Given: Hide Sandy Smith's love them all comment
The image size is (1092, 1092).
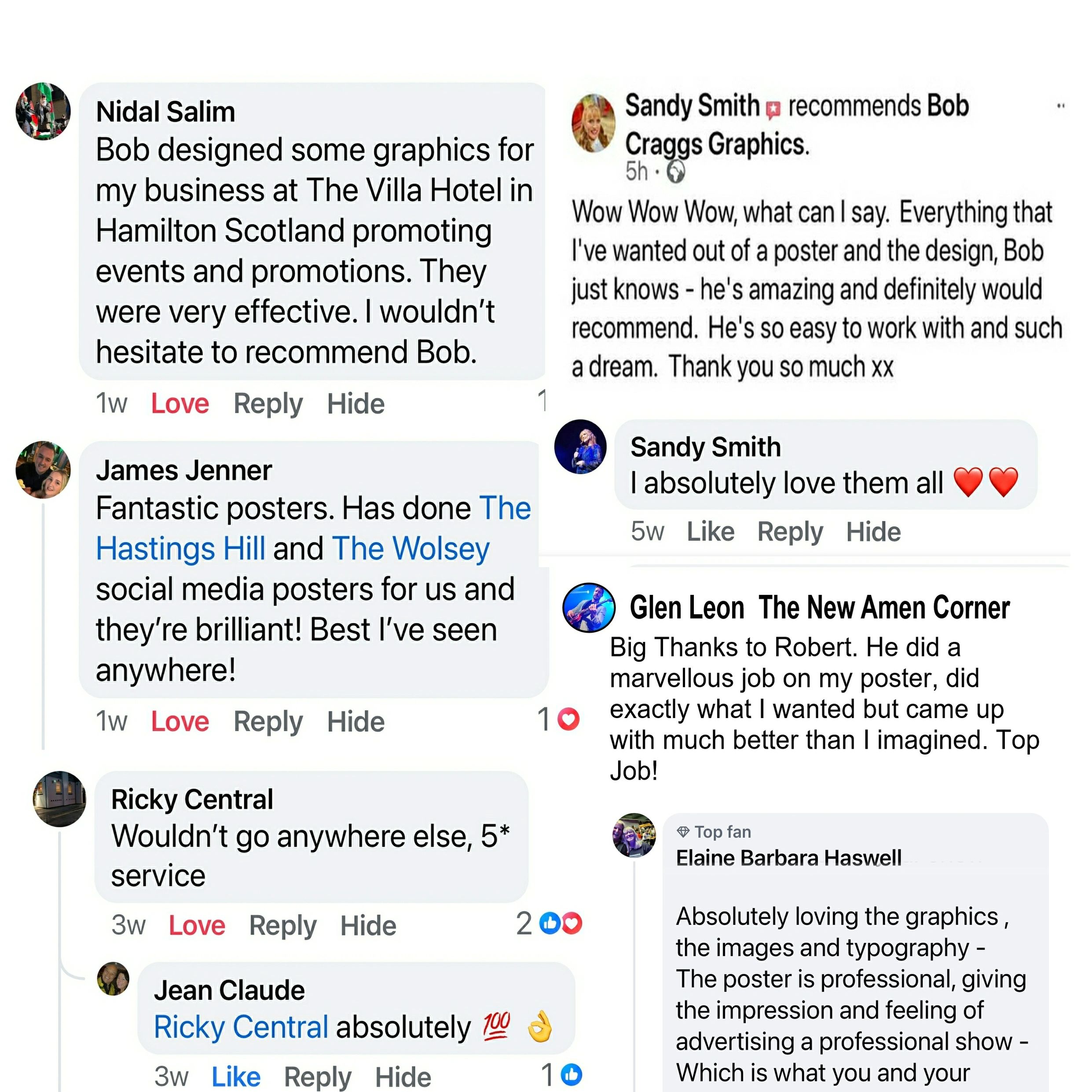Looking at the screenshot, I should coord(873,531).
